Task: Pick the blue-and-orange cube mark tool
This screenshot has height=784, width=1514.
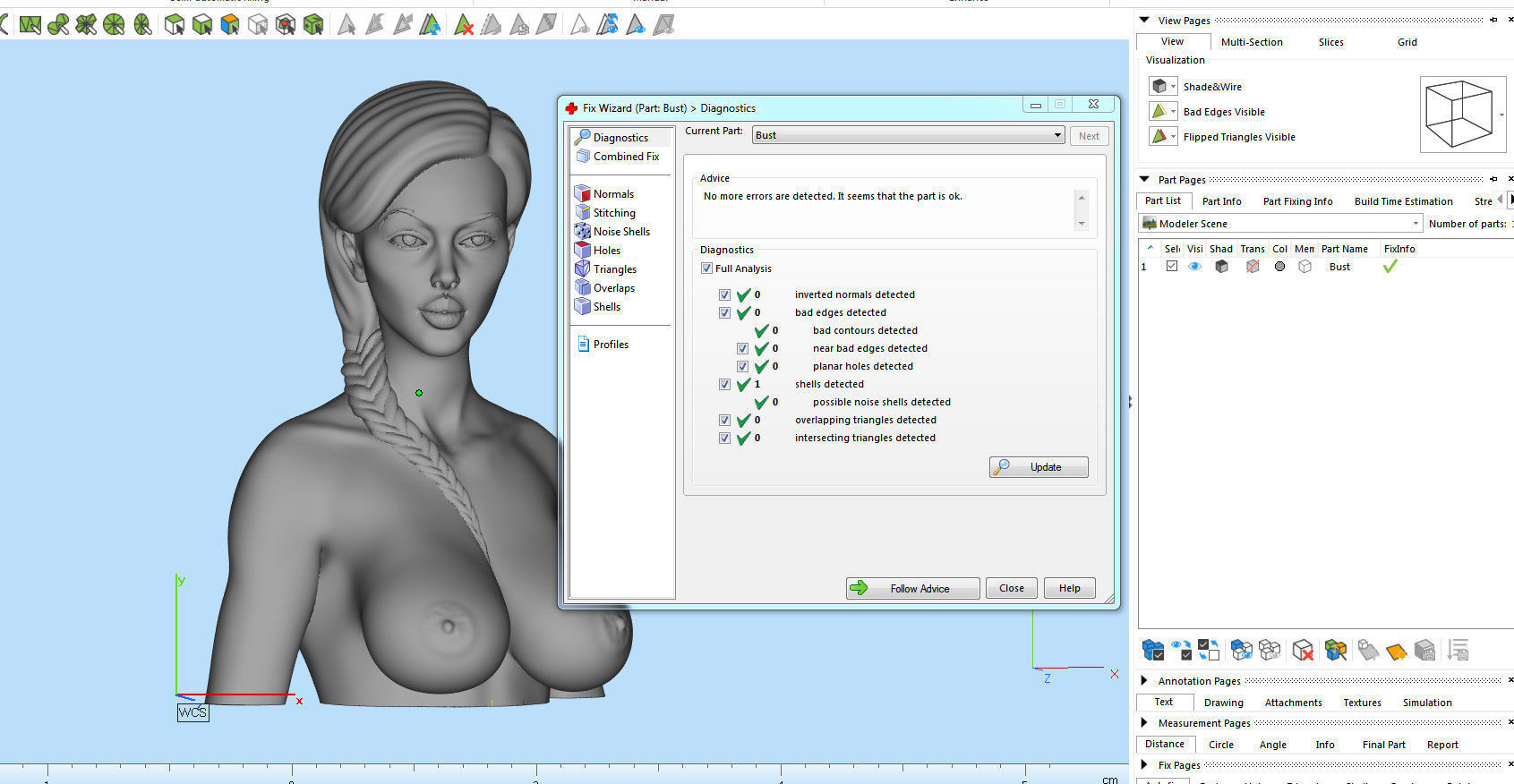Action: (x=230, y=25)
